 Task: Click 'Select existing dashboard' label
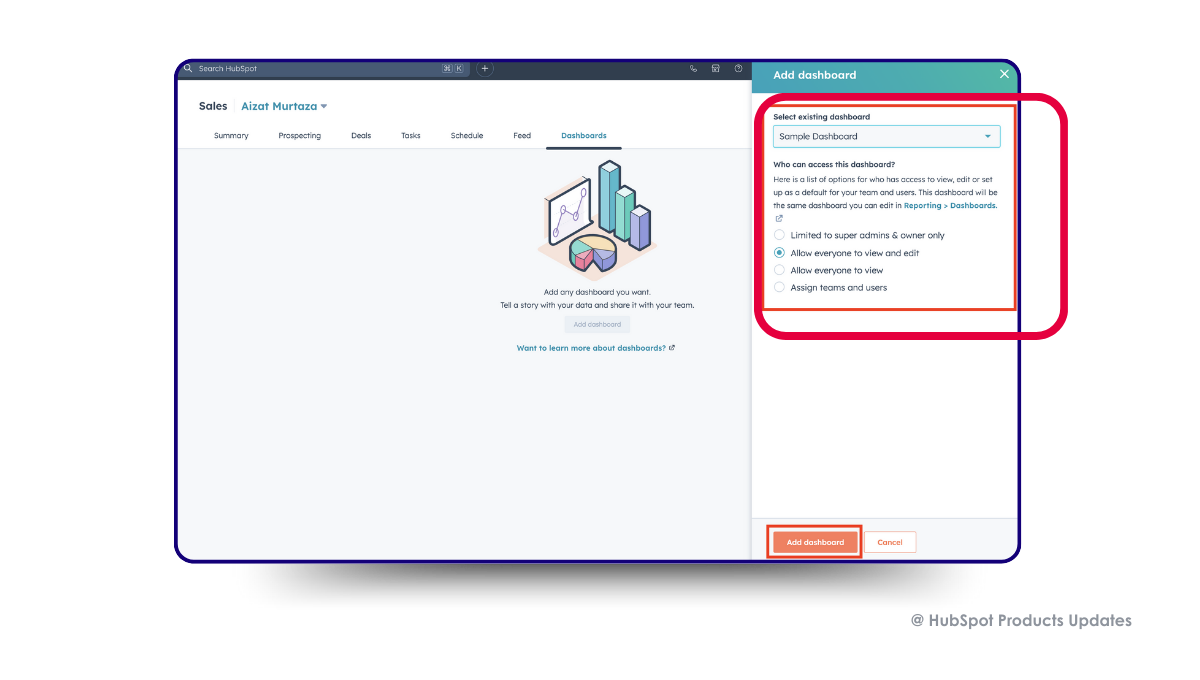coord(822,117)
